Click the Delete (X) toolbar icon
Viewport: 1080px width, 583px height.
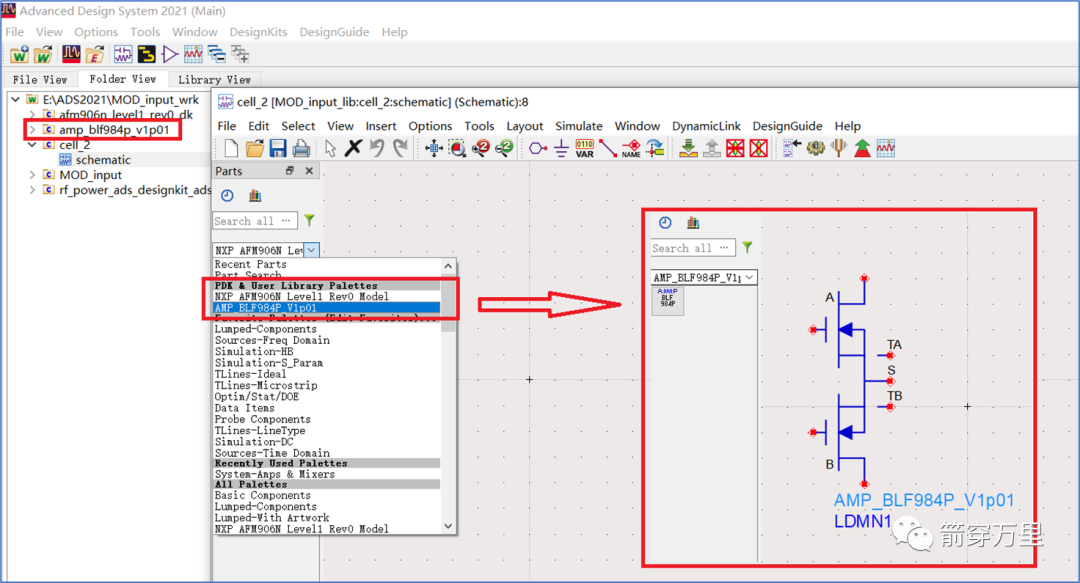click(x=353, y=149)
